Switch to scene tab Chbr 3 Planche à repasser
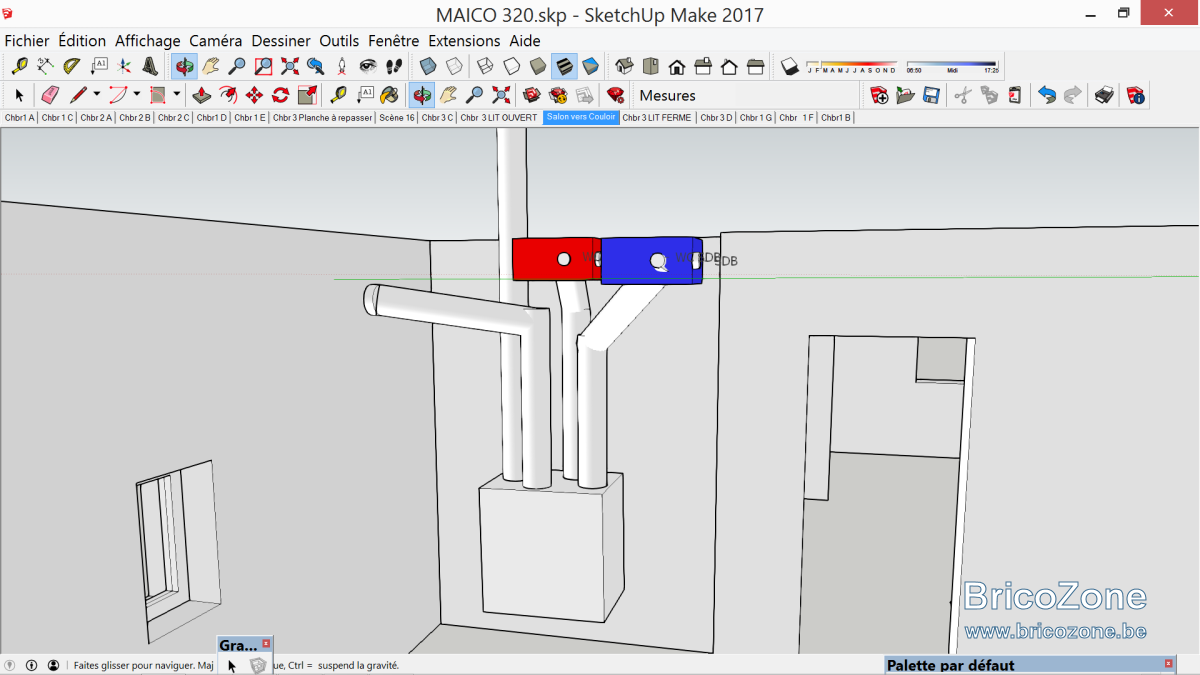 (322, 118)
